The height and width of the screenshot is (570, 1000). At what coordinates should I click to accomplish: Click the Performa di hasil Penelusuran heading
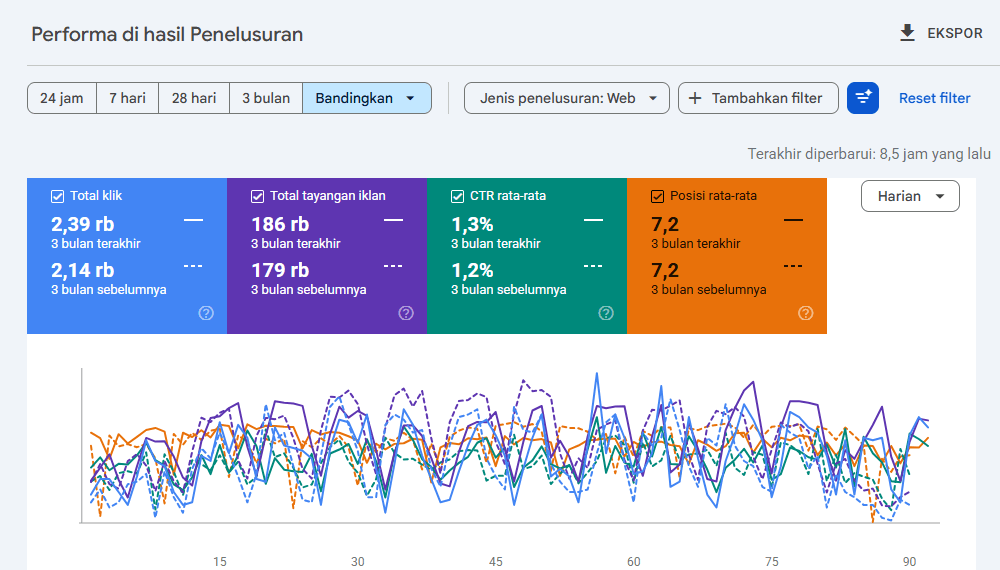(167, 34)
